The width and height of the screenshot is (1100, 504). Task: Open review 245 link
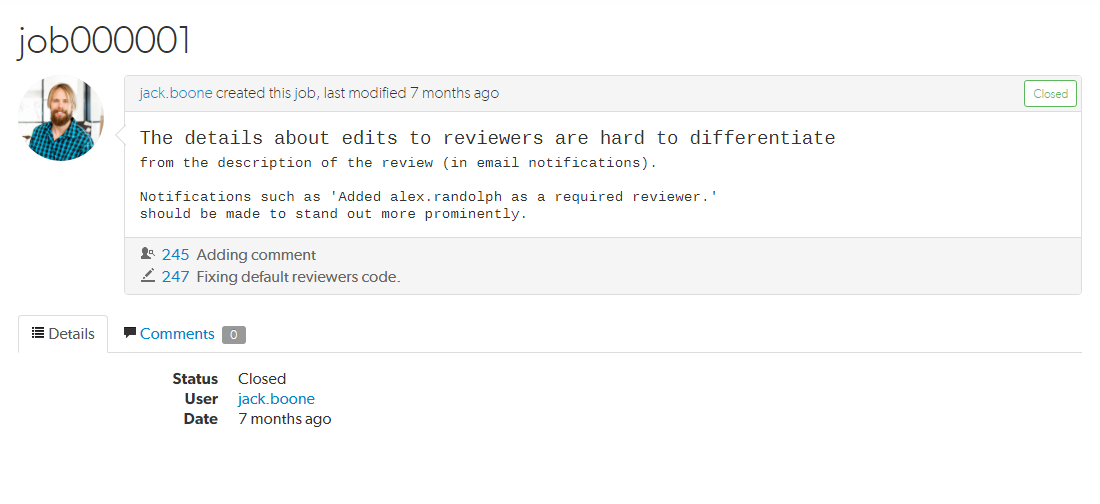tap(175, 255)
